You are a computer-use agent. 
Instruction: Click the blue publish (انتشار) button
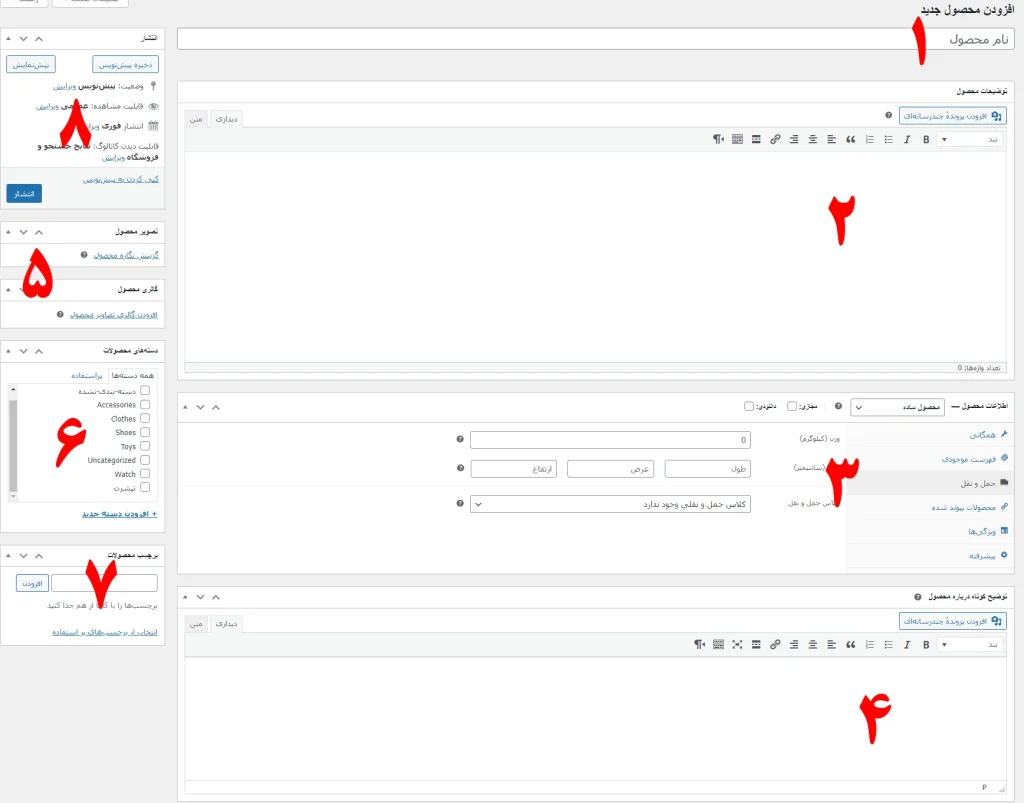tap(24, 193)
